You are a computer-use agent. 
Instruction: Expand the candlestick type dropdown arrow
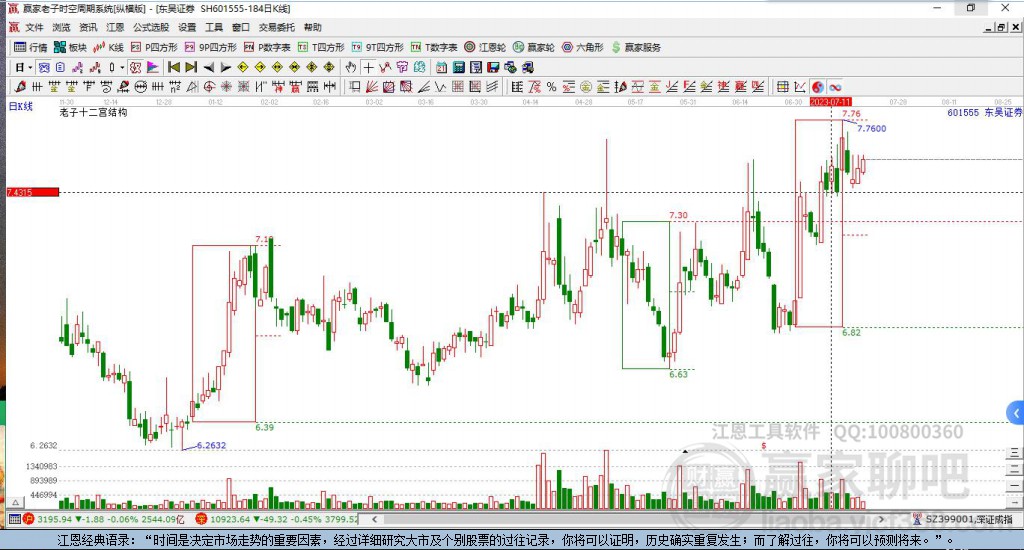point(122,67)
